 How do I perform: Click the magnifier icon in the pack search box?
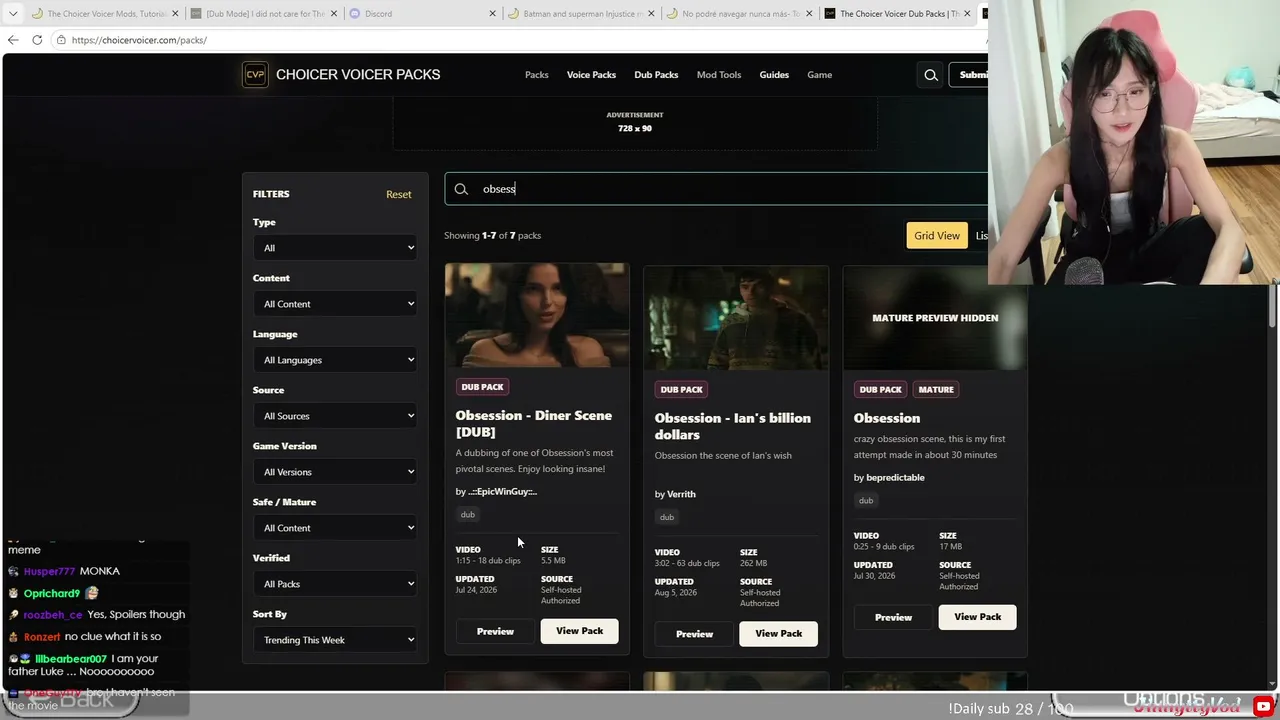pyautogui.click(x=461, y=189)
